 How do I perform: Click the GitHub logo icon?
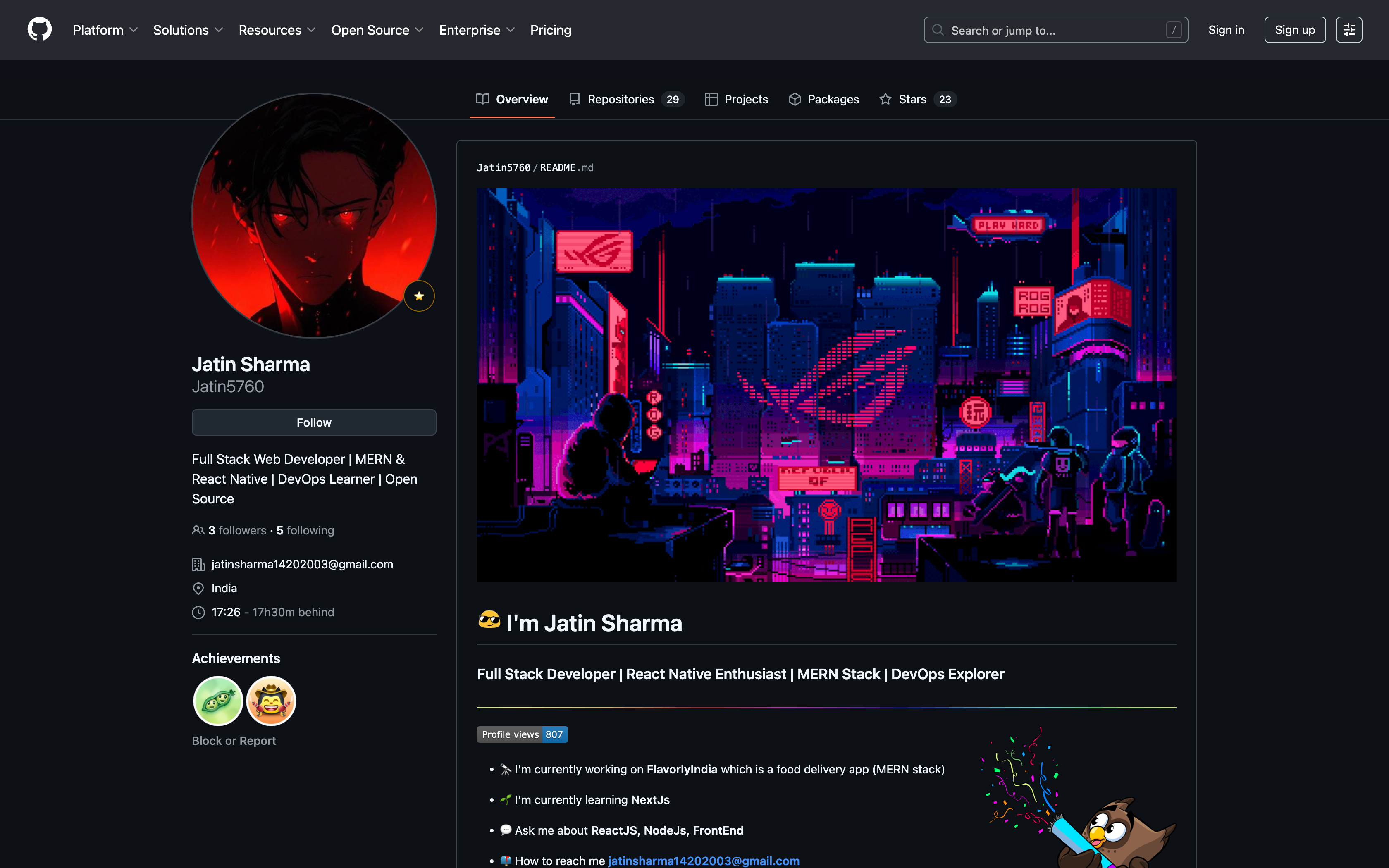pos(40,29)
